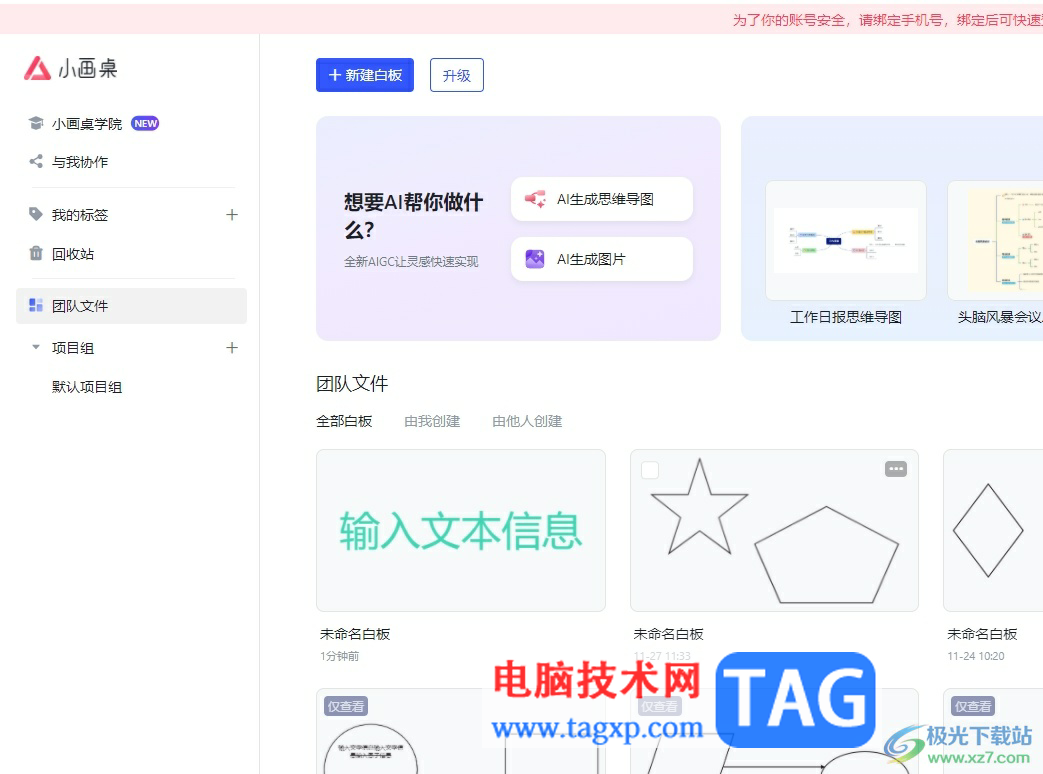Click the 升级 button

click(456, 75)
